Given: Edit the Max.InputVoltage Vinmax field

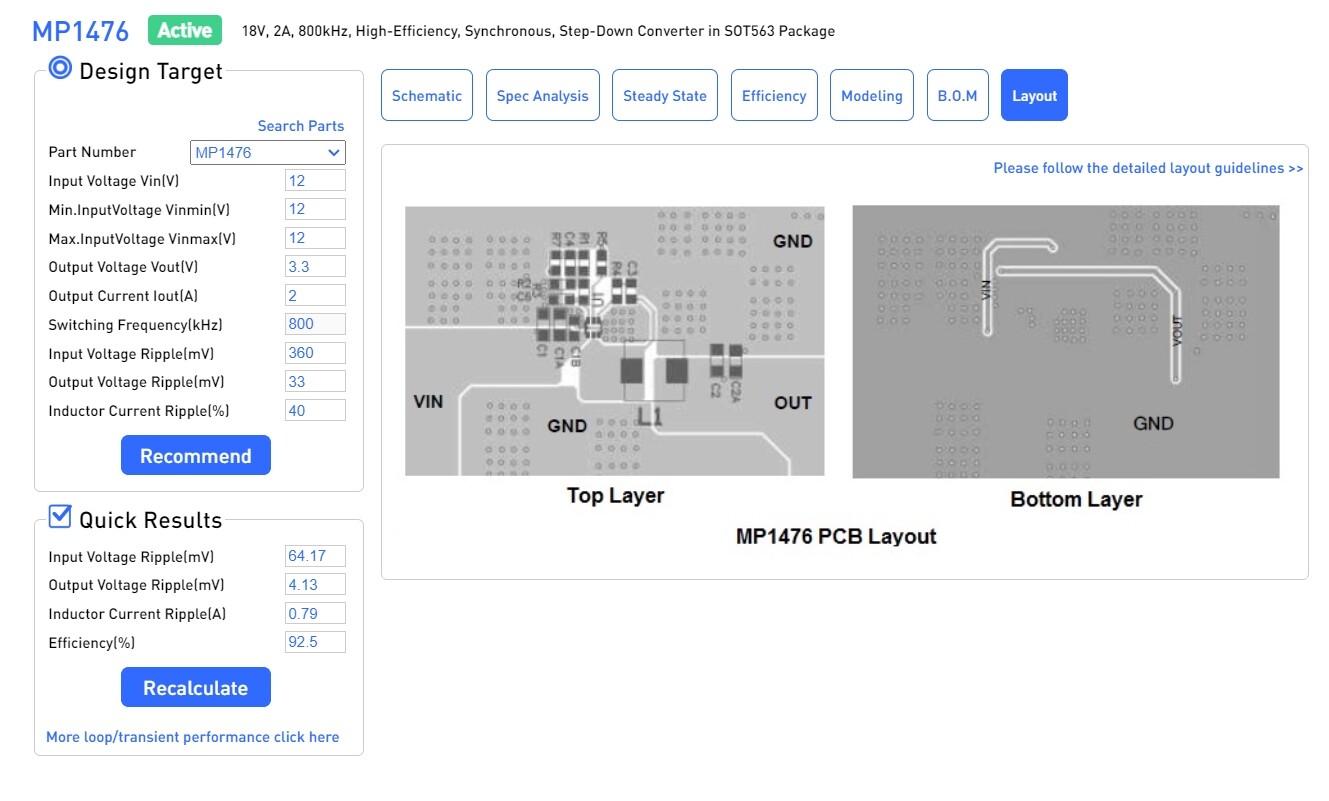Looking at the screenshot, I should 315,239.
